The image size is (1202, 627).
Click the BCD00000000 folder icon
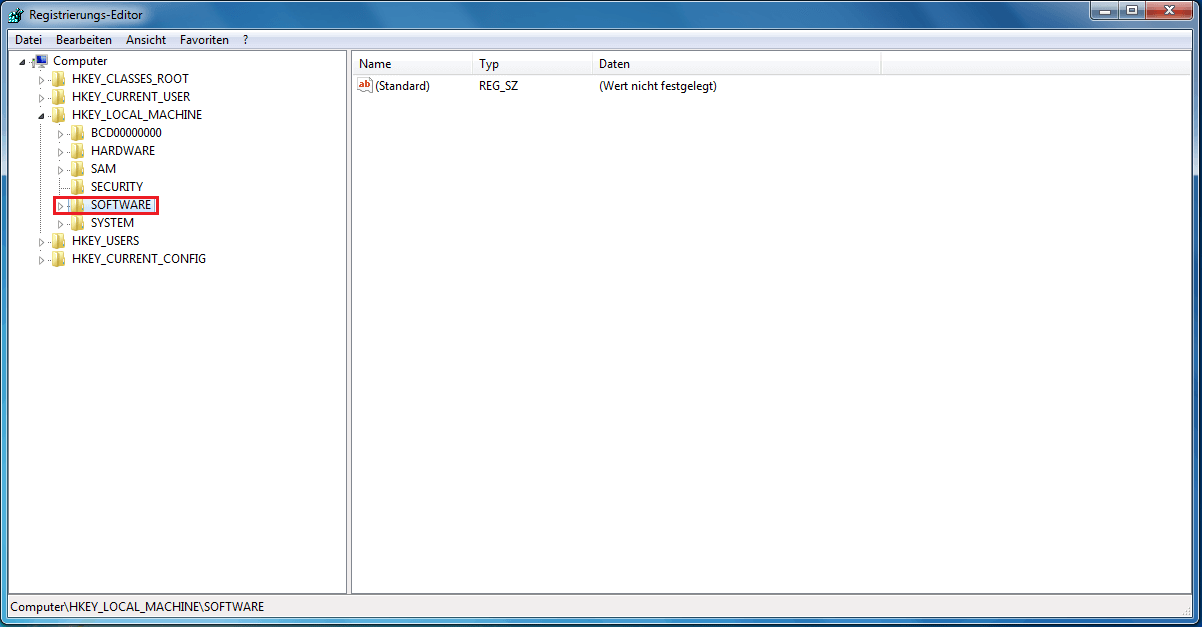pyautogui.click(x=78, y=133)
